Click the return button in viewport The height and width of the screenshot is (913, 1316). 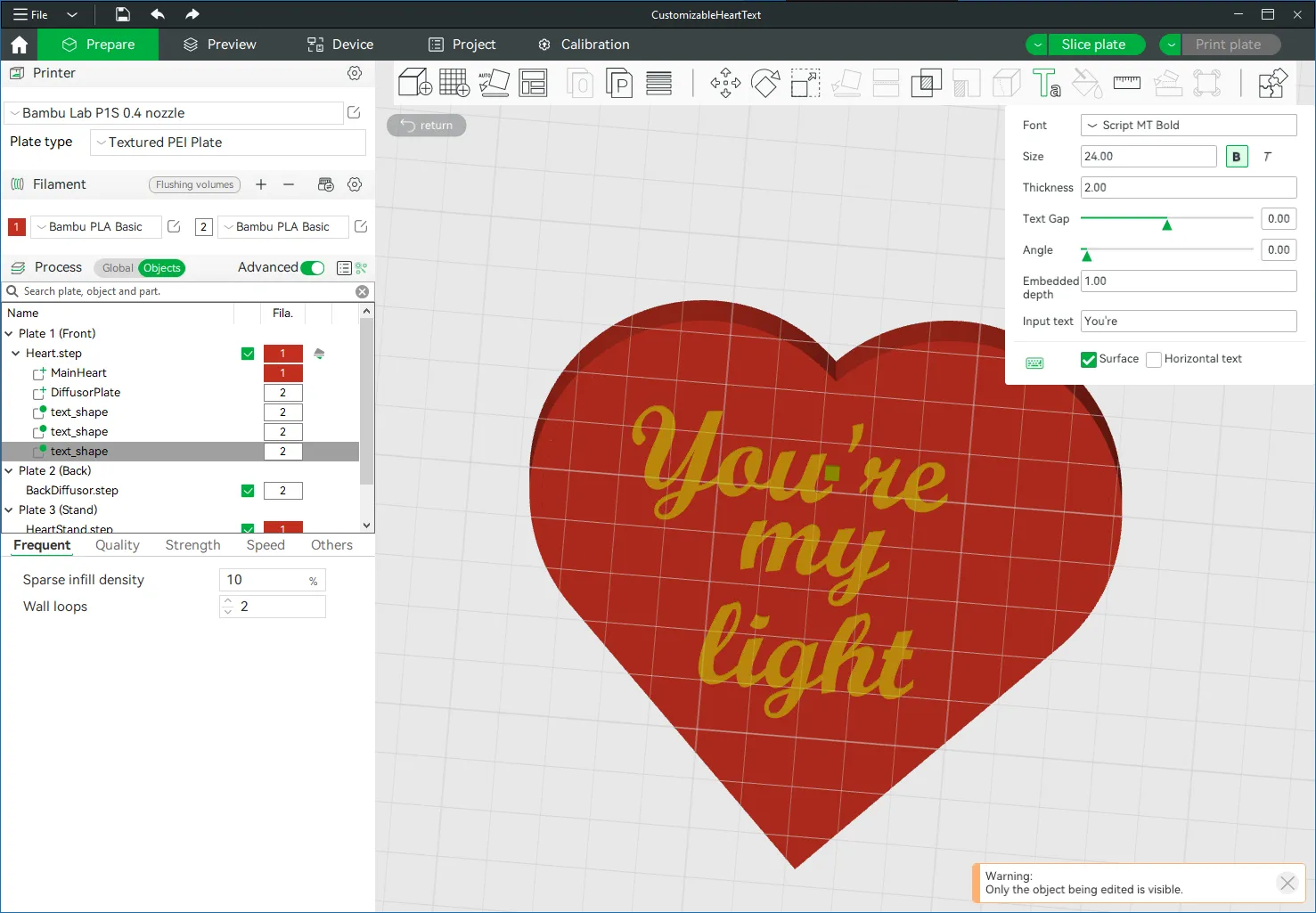pos(427,126)
